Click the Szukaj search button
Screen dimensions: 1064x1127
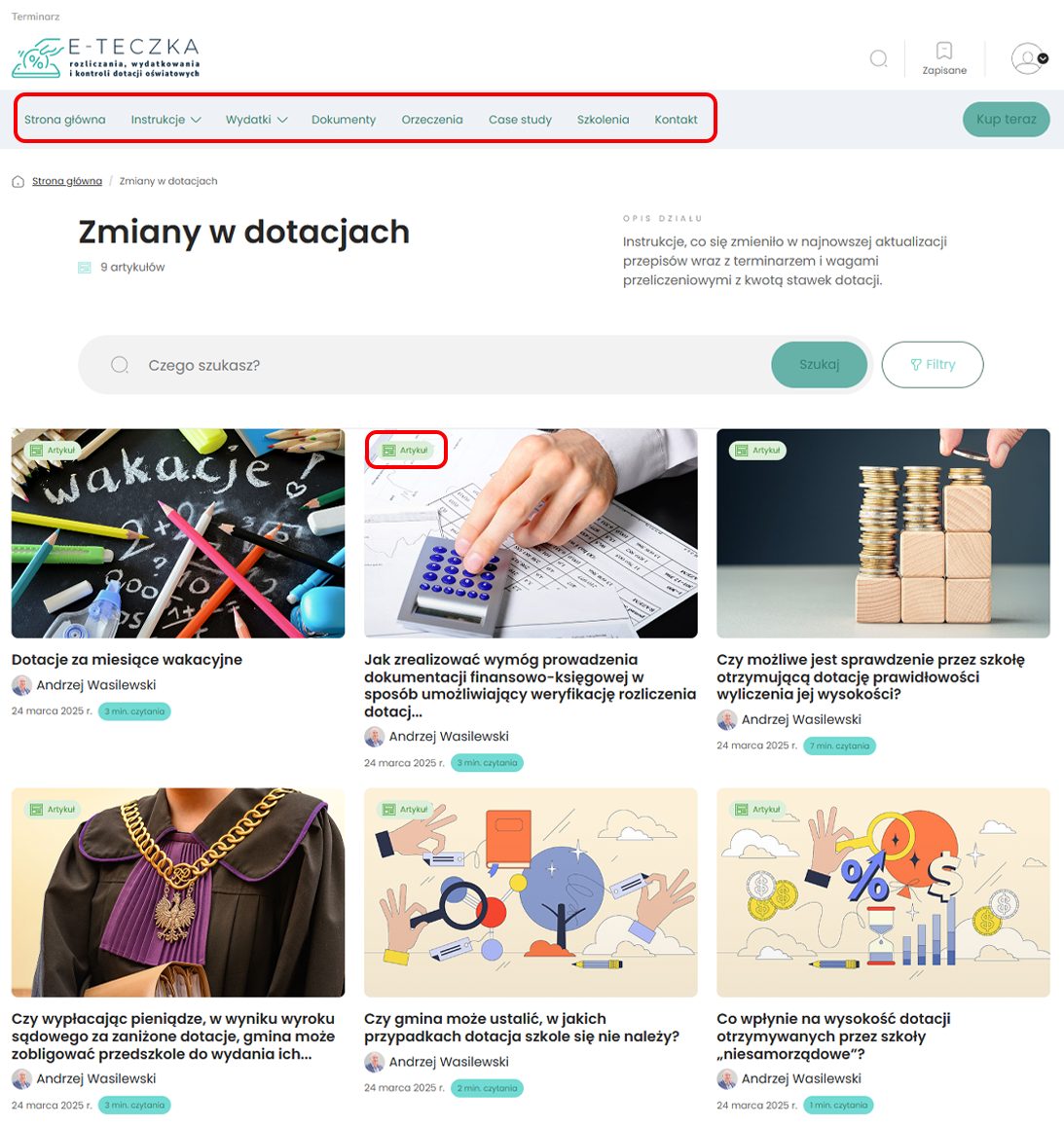click(x=819, y=364)
